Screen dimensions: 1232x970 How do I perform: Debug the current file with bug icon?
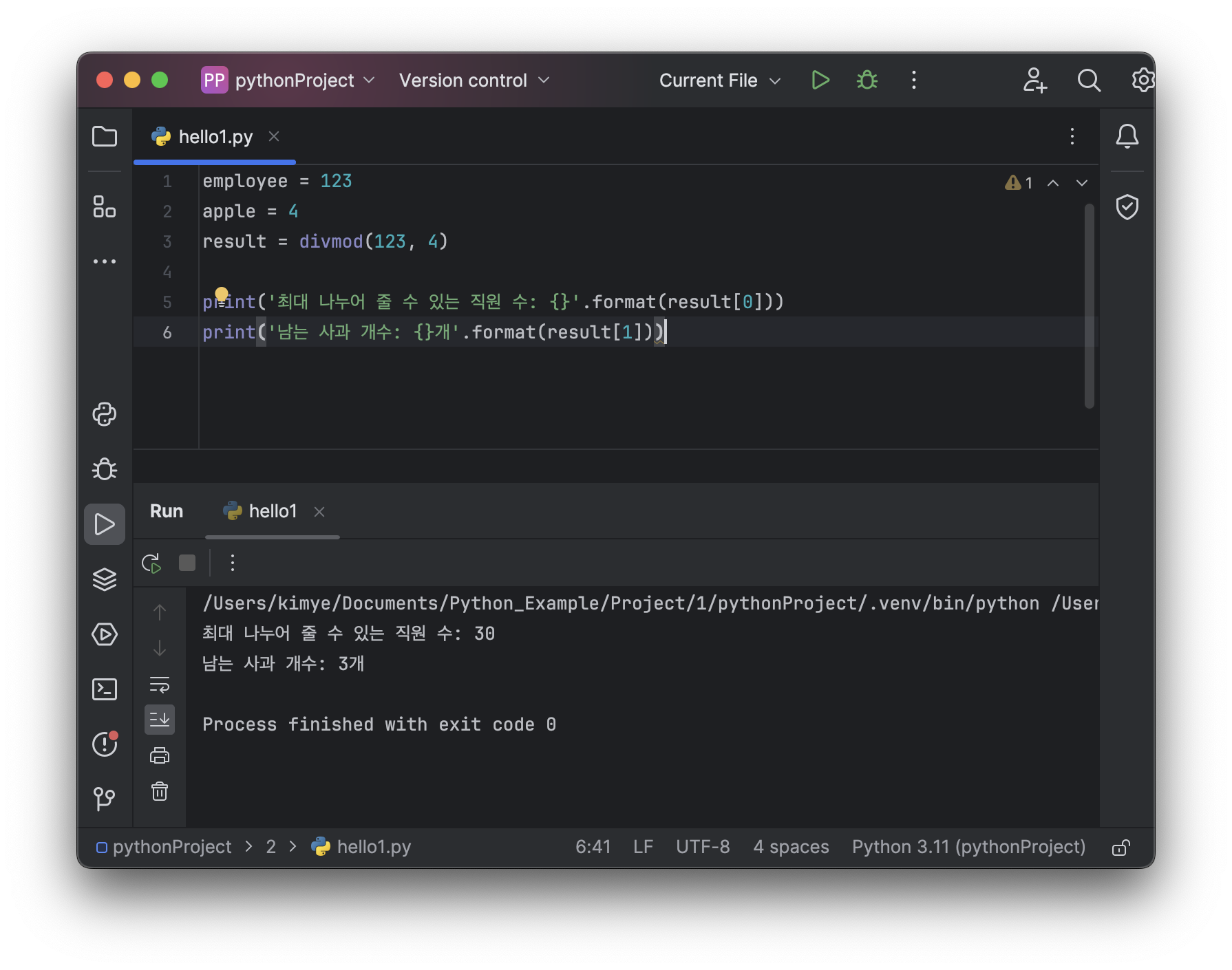click(867, 80)
